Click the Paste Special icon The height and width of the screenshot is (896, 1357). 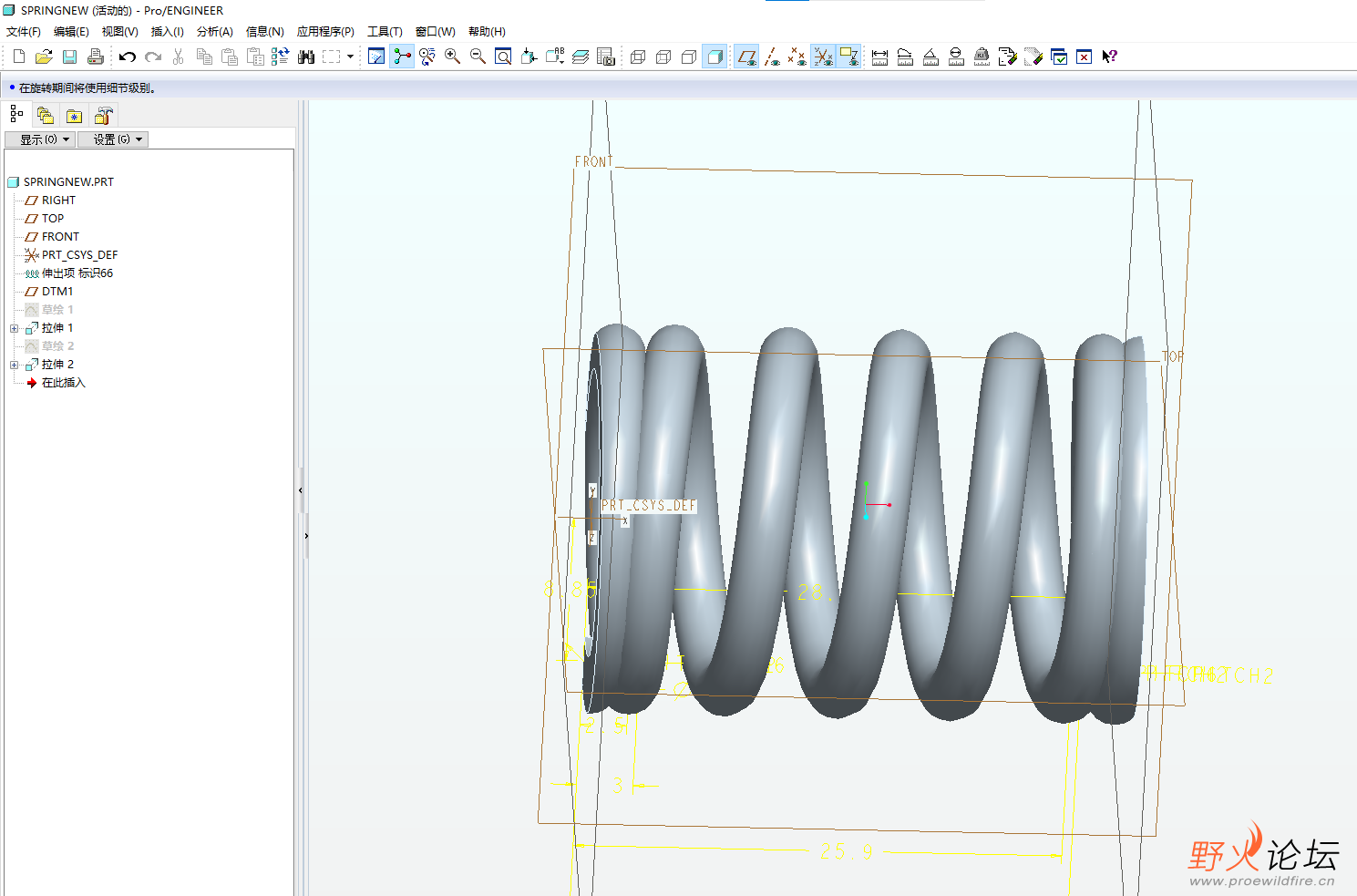coord(255,57)
